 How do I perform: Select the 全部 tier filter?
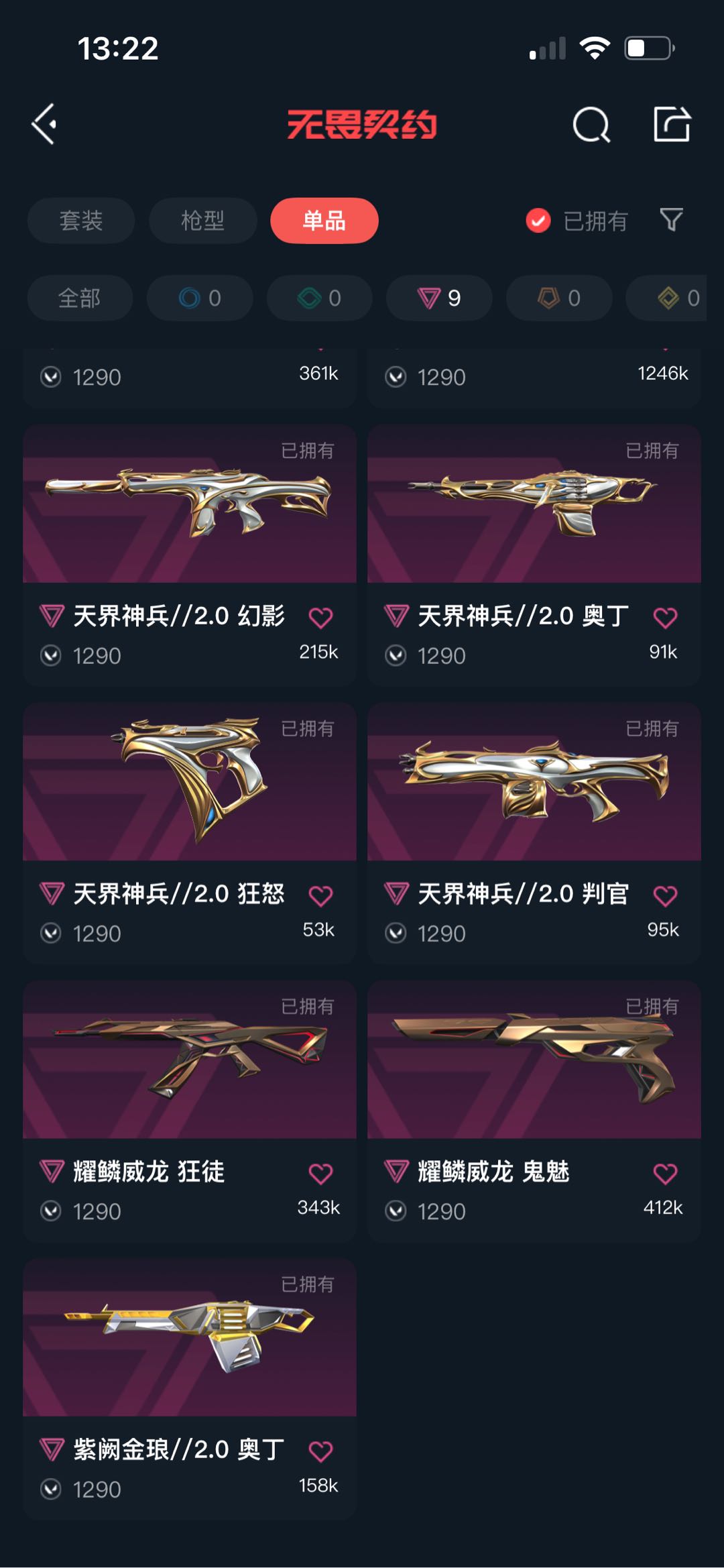80,298
